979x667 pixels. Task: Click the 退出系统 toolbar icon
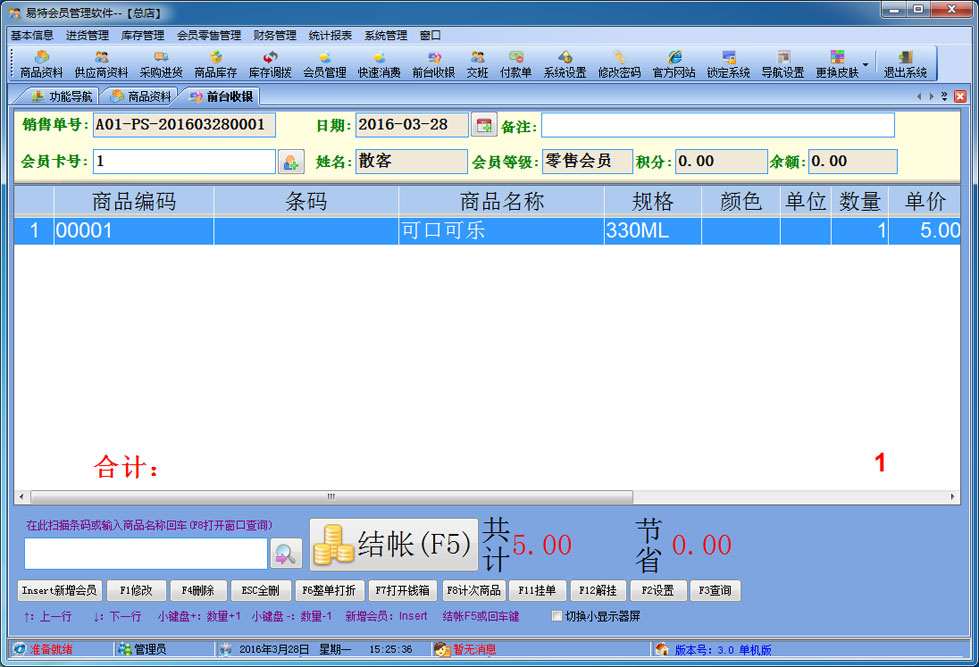[905, 64]
